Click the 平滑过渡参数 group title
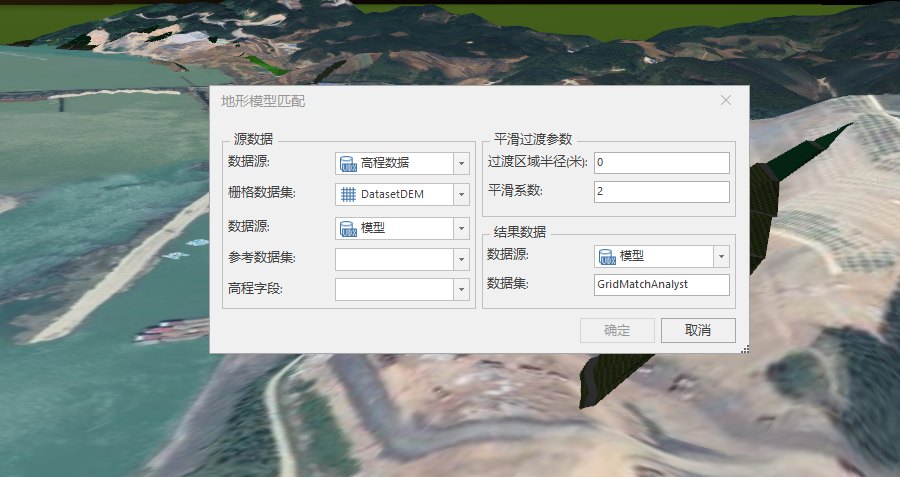 pyautogui.click(x=533, y=139)
